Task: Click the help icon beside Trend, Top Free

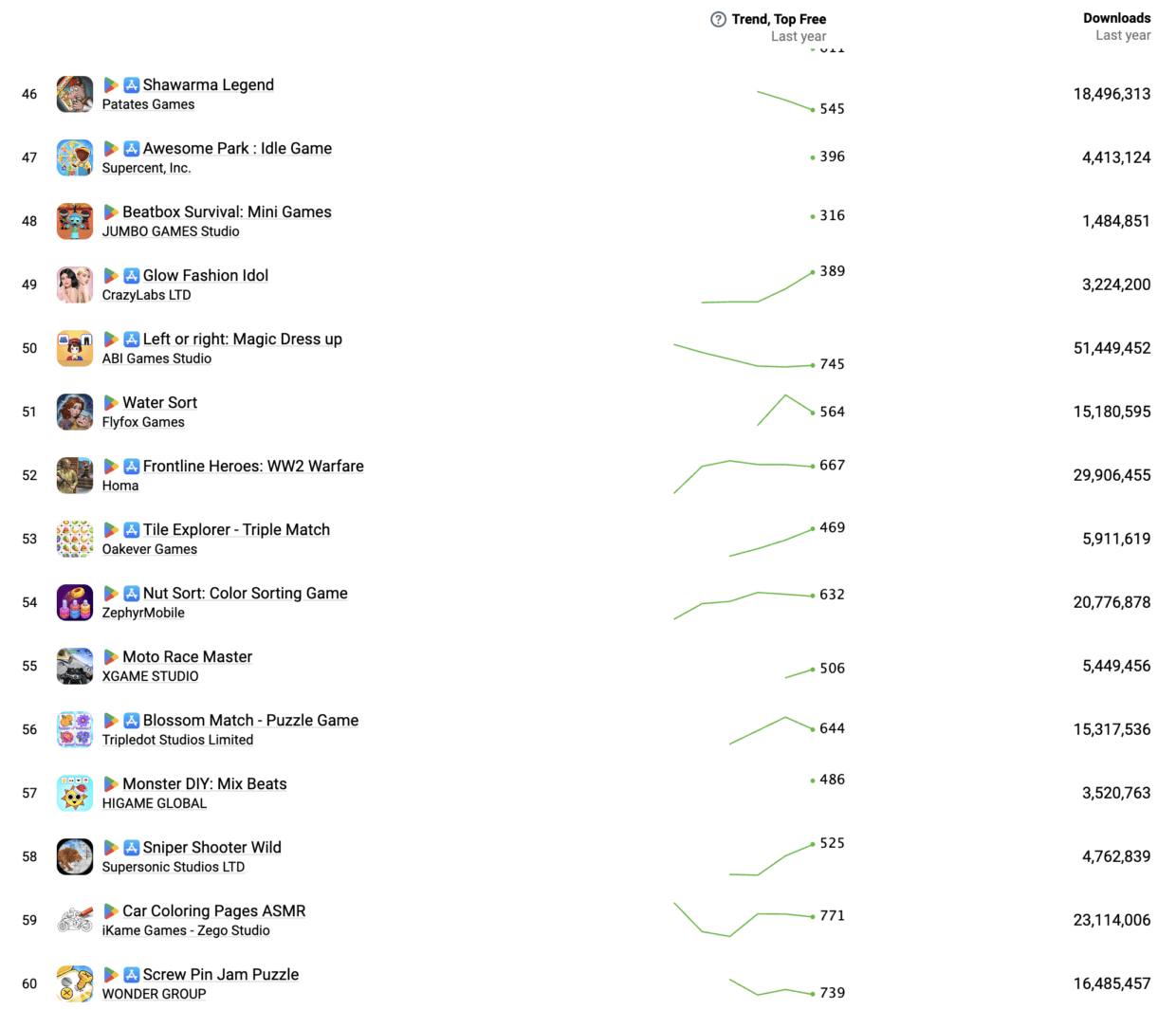Action: point(718,19)
